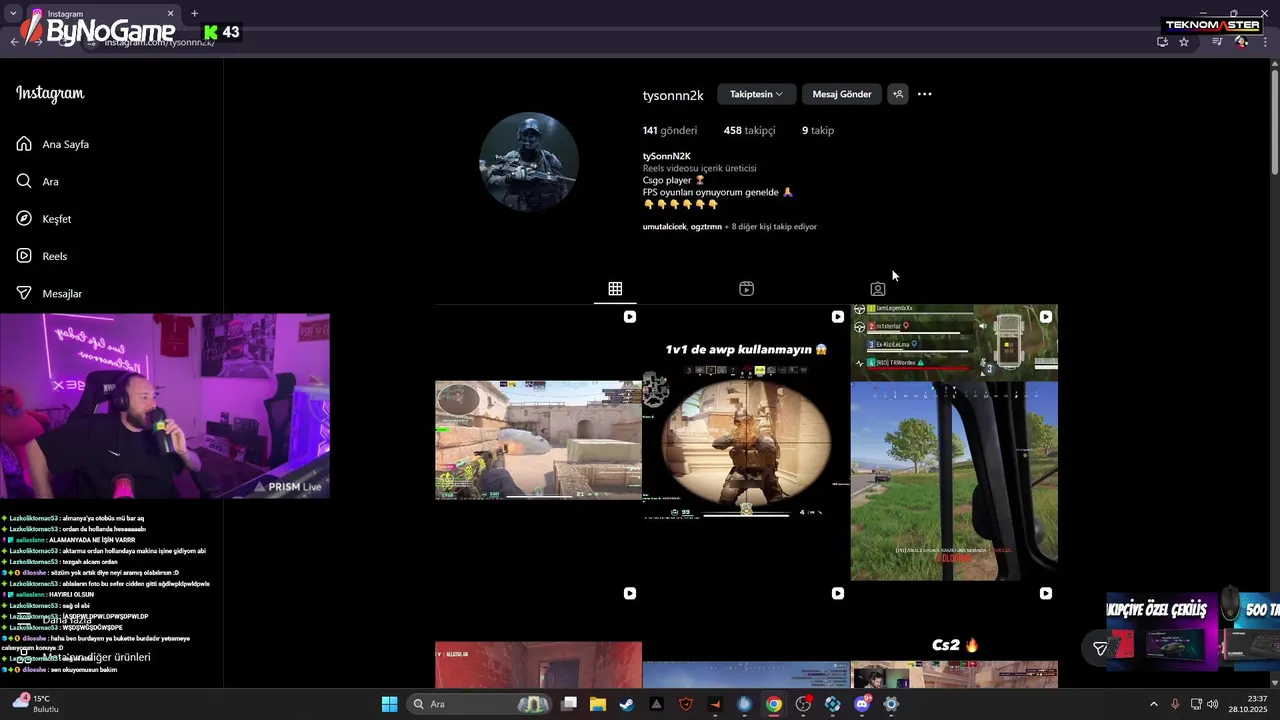The width and height of the screenshot is (1280, 720).
Task: Open File Explorer from the taskbar
Action: pos(598,704)
